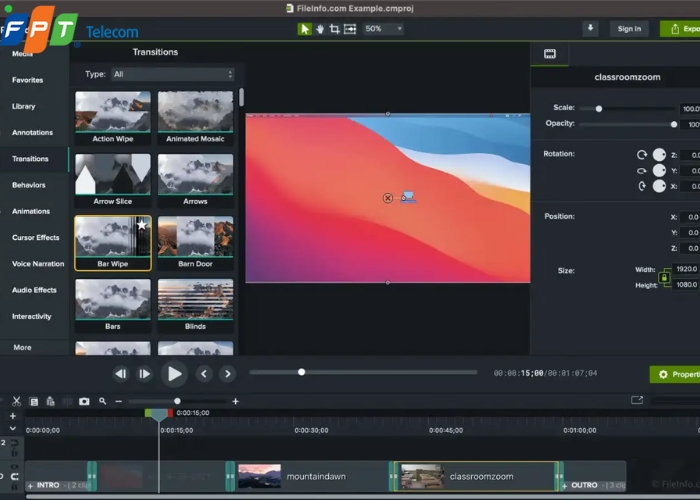700x500 pixels.
Task: Adjust the Scale slider handle
Action: (599, 108)
